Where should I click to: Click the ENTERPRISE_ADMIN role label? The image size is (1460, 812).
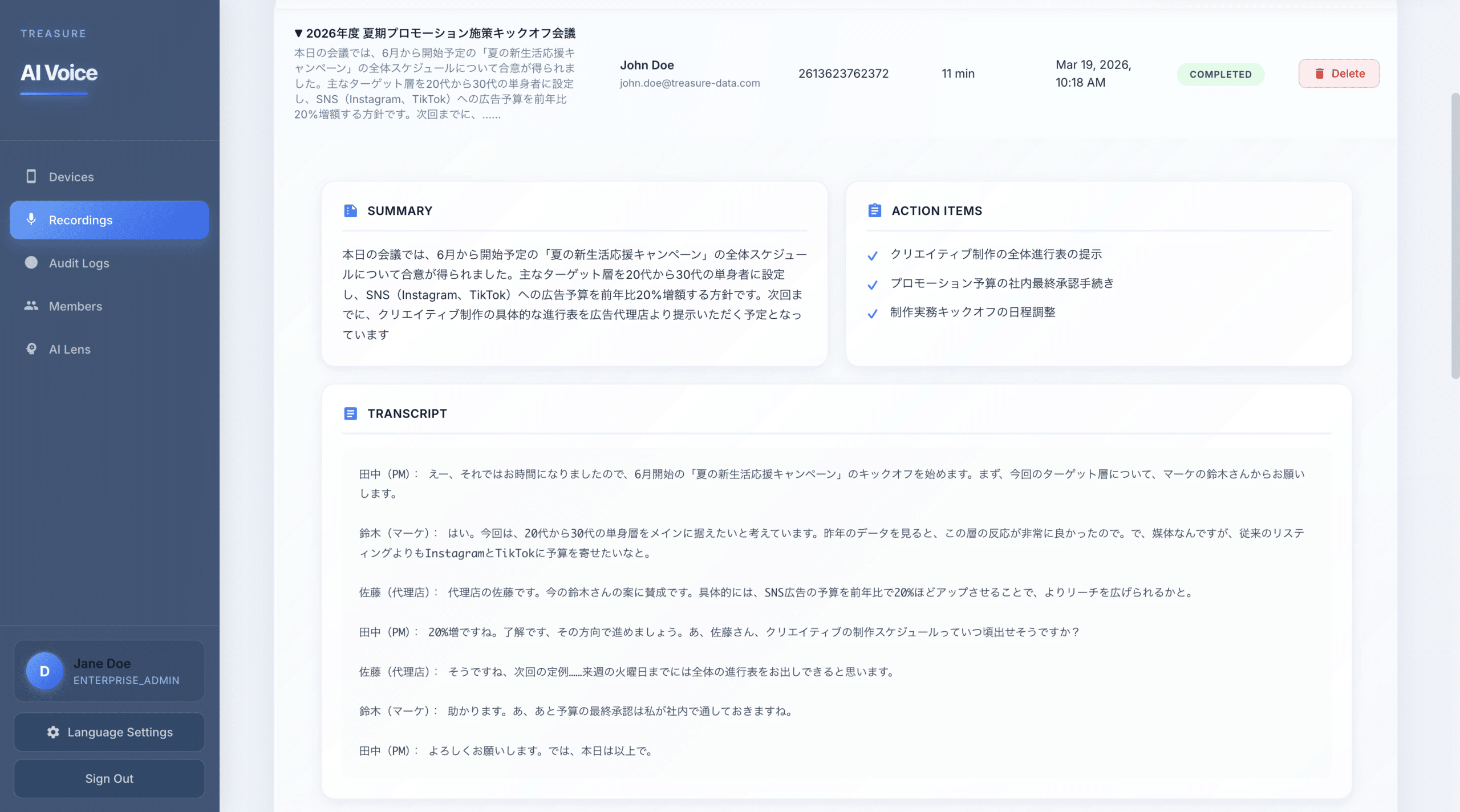tap(126, 680)
